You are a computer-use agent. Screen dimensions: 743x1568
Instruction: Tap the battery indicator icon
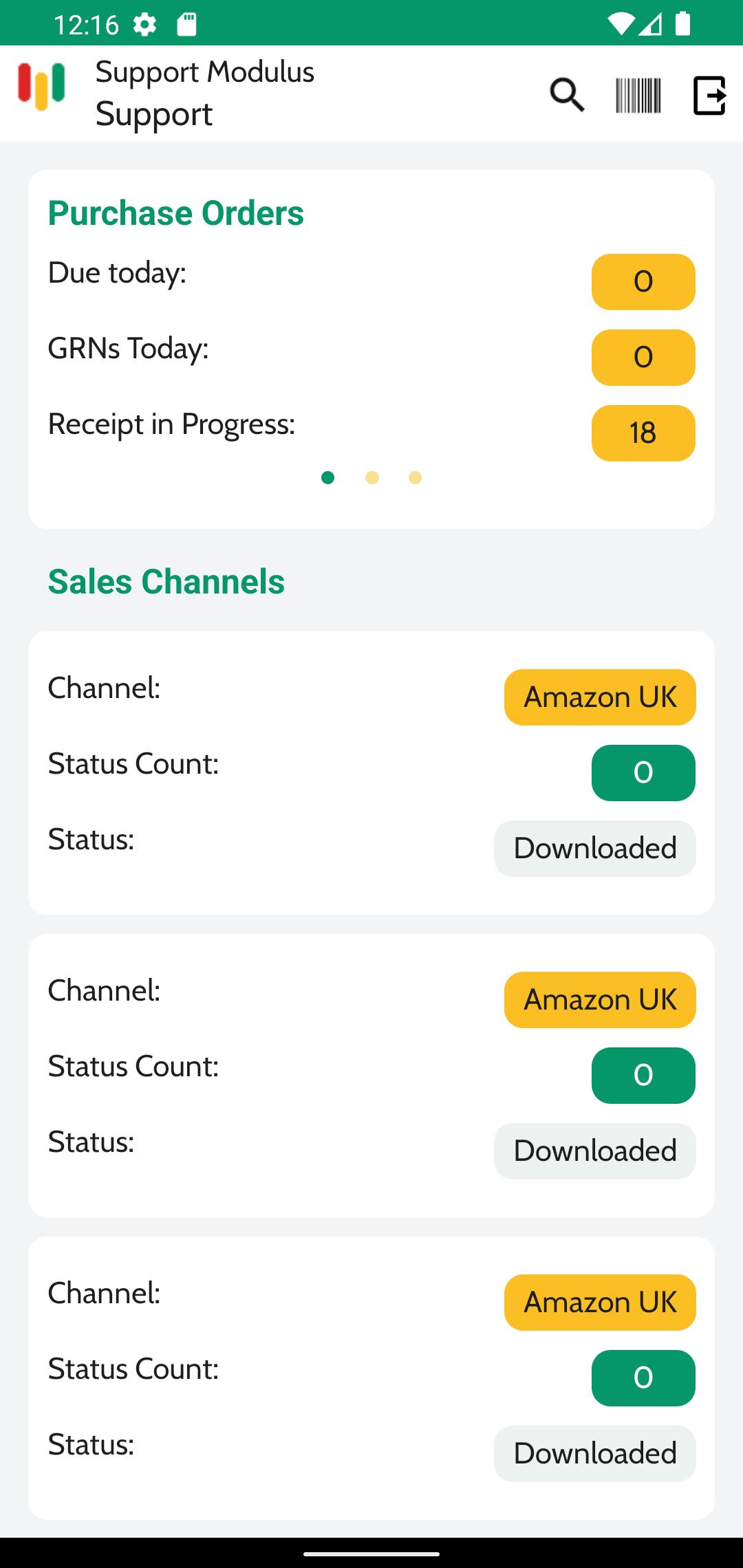(682, 24)
